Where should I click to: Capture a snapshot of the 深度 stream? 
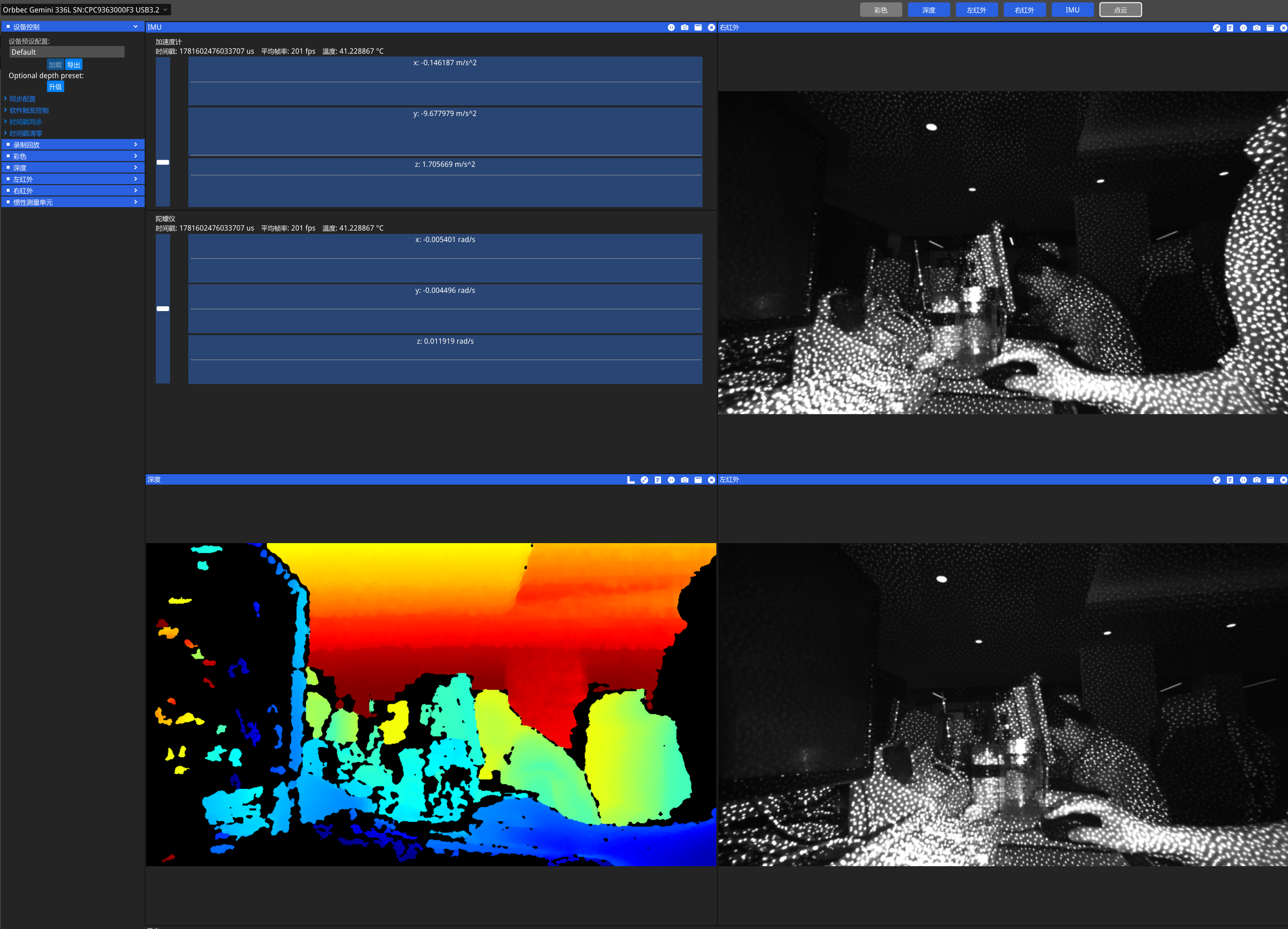(x=685, y=480)
